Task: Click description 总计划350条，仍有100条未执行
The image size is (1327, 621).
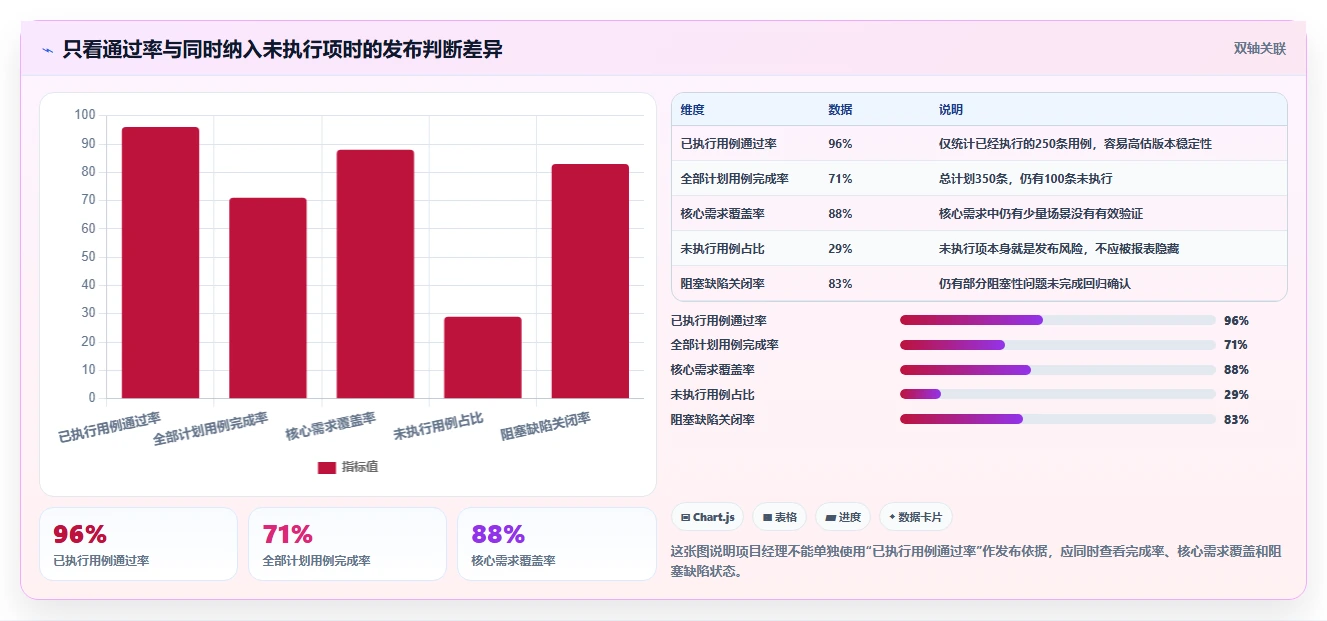Action: (x=1025, y=179)
